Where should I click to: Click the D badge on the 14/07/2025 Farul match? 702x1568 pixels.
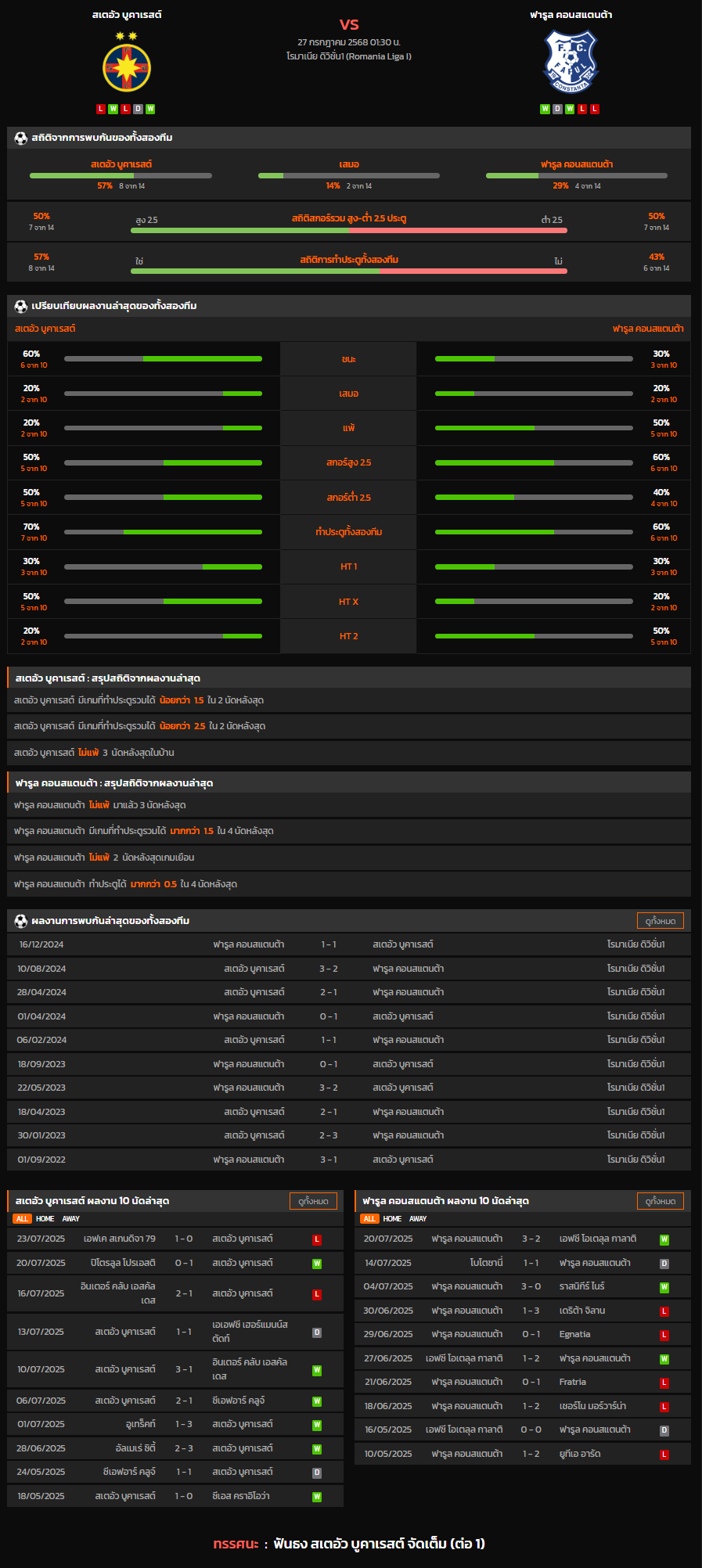tap(664, 1264)
